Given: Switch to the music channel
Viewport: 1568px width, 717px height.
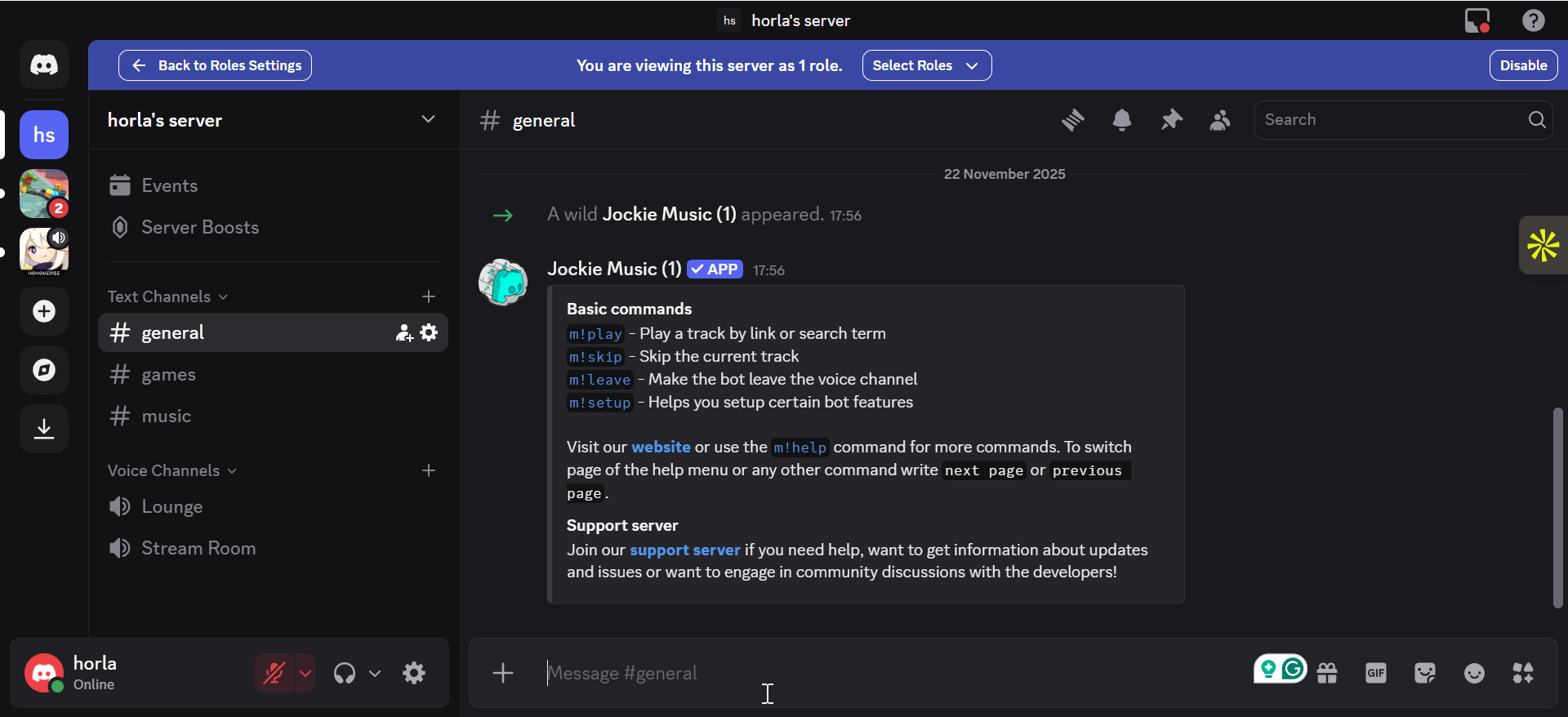Looking at the screenshot, I should (x=167, y=416).
